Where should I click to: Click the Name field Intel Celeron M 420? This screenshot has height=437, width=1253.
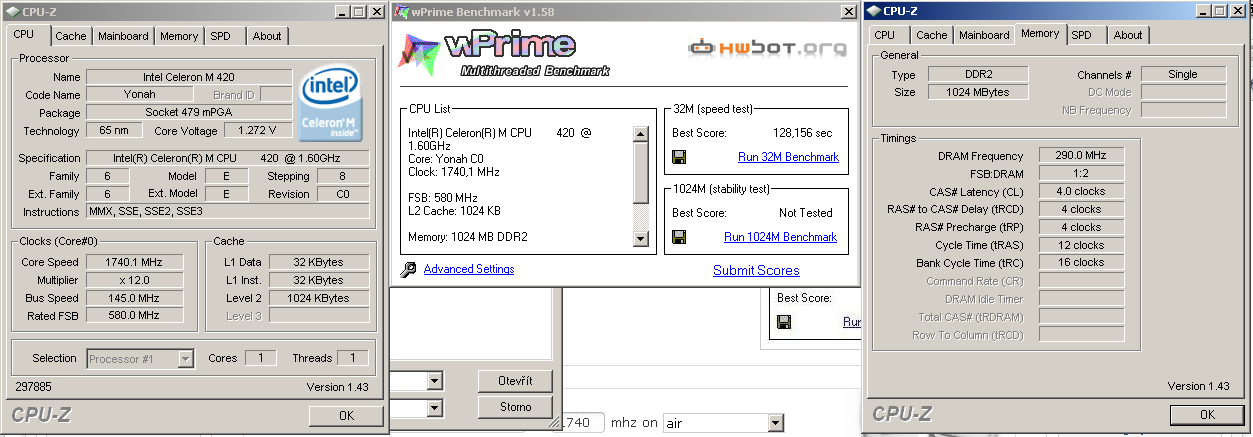pyautogui.click(x=189, y=77)
